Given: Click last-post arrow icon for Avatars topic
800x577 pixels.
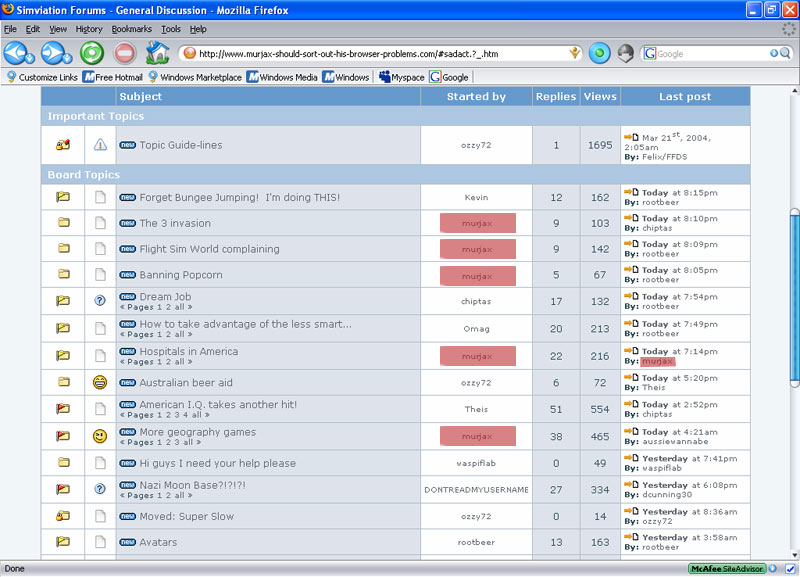Looking at the screenshot, I should point(631,538).
